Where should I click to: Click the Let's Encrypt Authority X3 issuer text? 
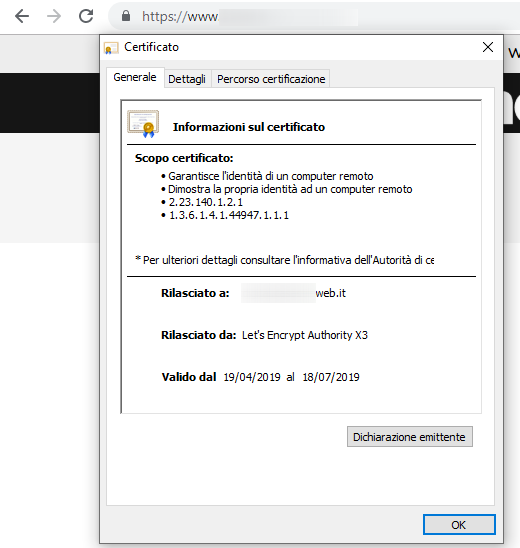305,335
